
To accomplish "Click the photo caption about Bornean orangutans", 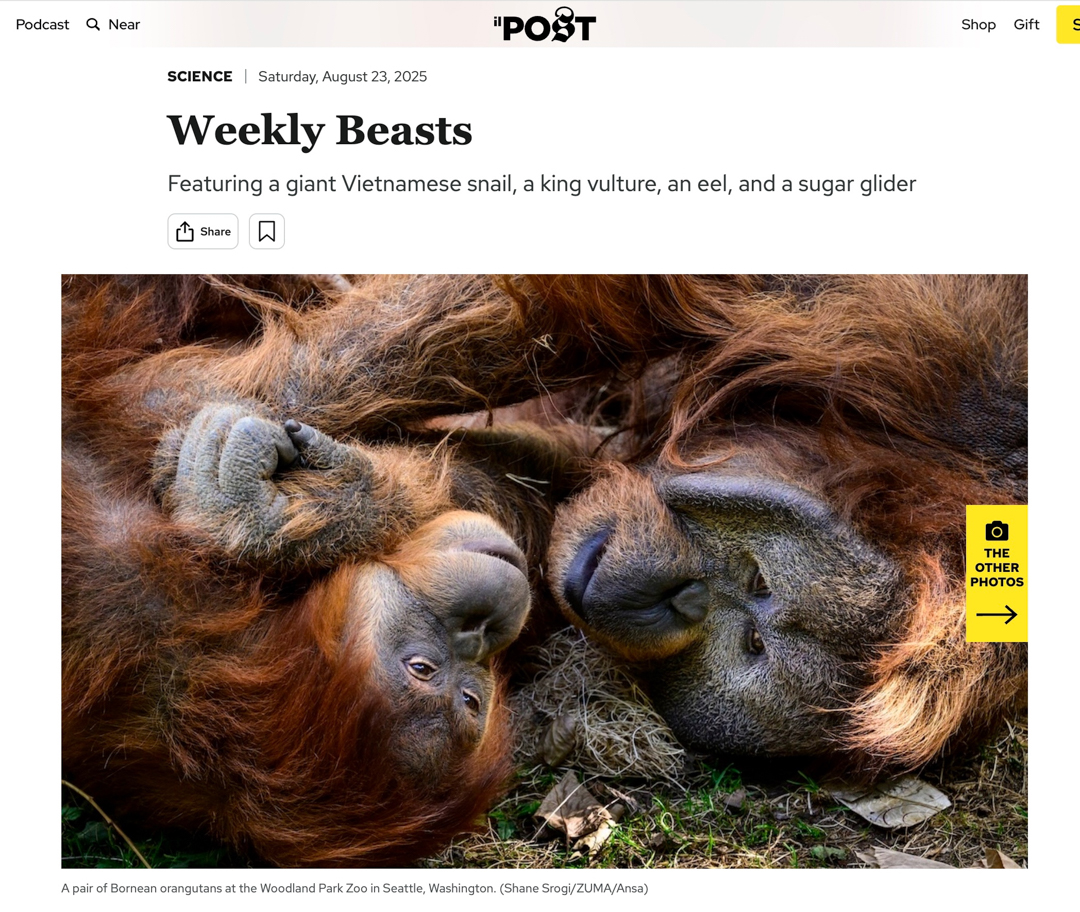I will [355, 889].
